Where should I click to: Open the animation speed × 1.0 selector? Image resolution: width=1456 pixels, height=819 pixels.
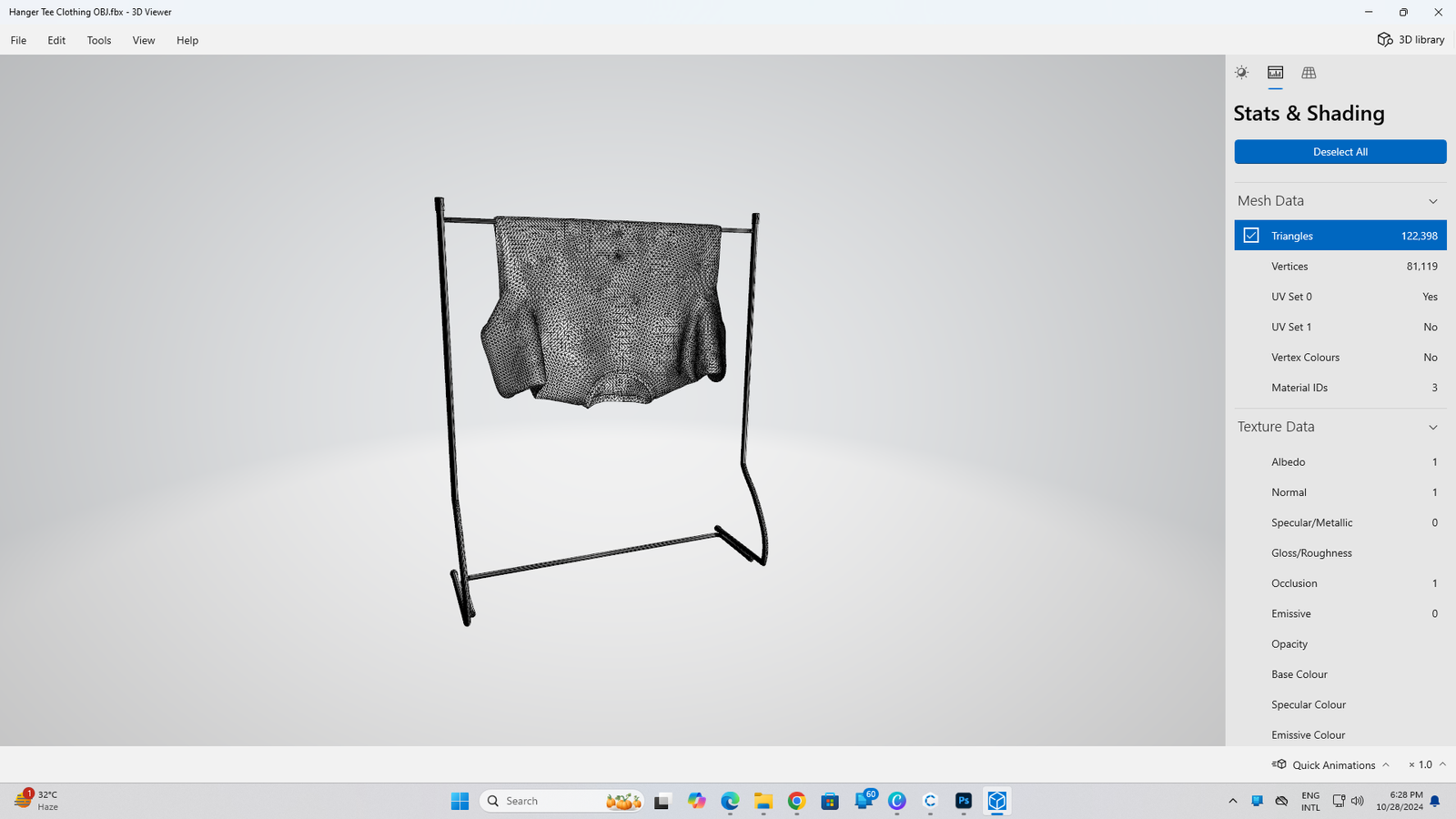(x=1427, y=765)
